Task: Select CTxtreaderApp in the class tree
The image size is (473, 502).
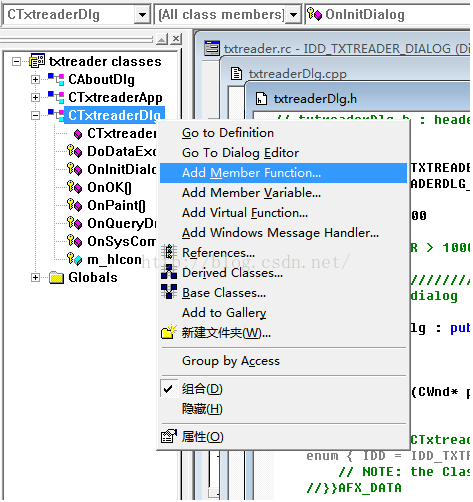Action: point(115,98)
